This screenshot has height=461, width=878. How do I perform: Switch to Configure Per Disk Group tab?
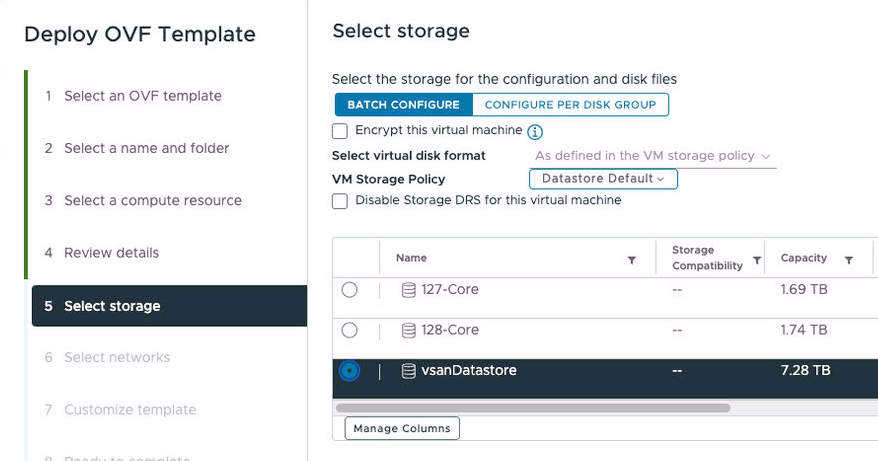[x=571, y=105]
